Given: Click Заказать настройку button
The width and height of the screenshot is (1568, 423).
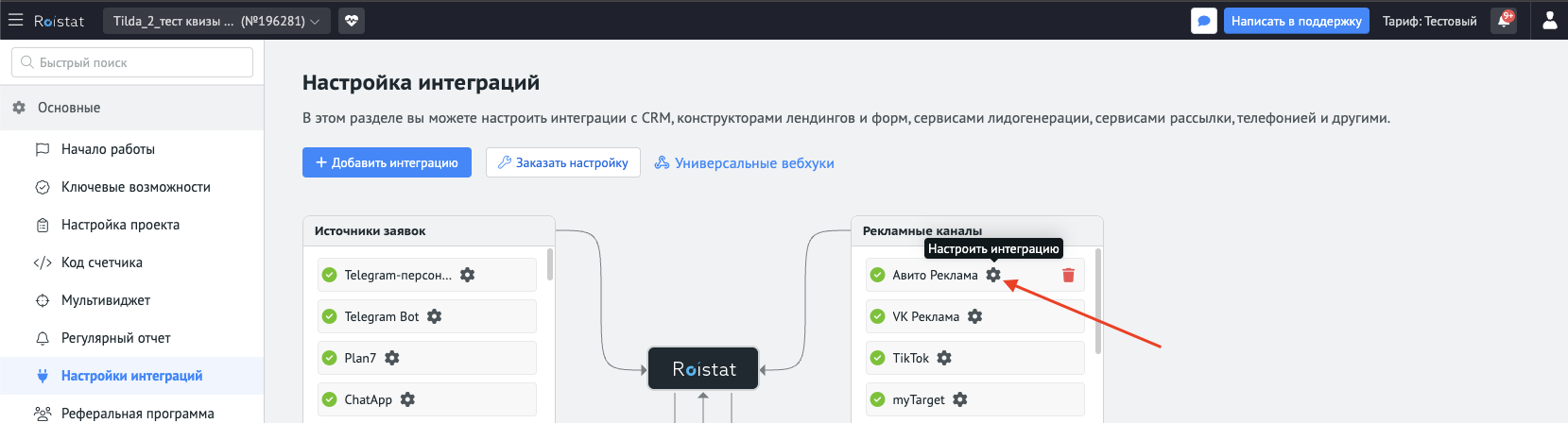Looking at the screenshot, I should coord(563,162).
